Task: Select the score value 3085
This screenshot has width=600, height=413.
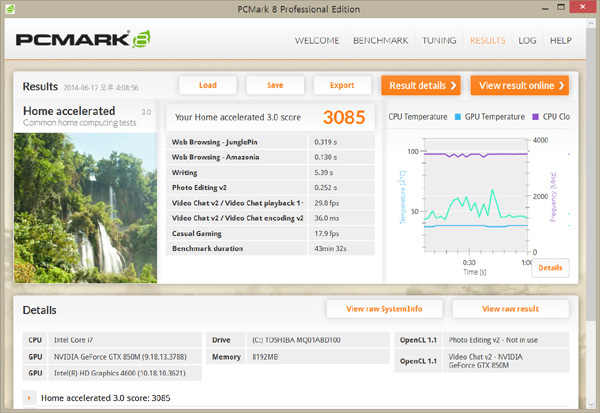Action: coord(344,117)
